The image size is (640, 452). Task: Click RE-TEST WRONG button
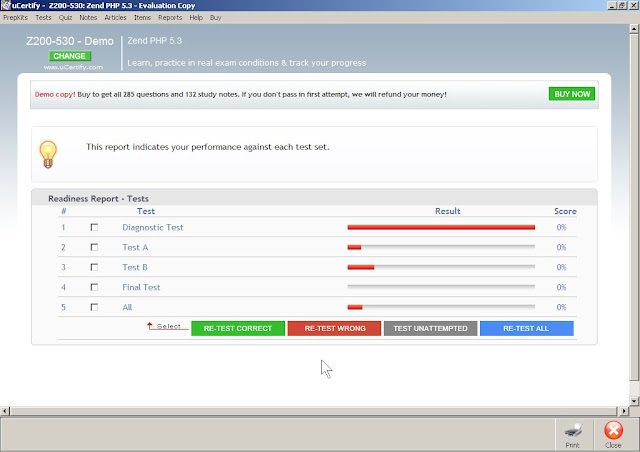click(x=334, y=328)
